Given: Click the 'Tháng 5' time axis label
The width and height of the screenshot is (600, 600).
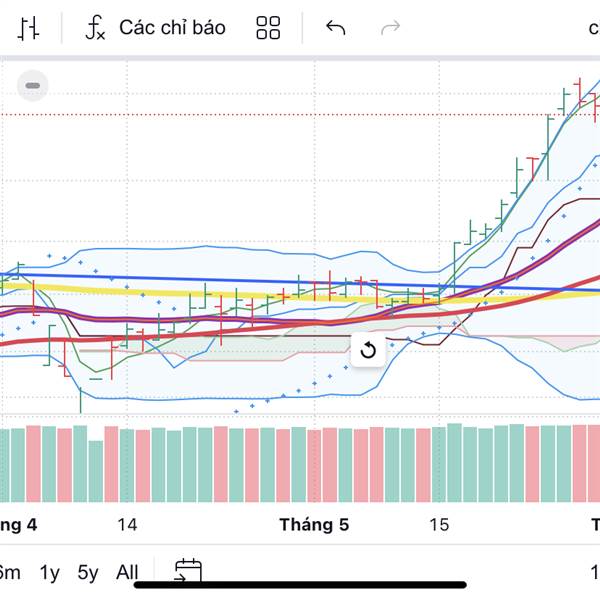Looking at the screenshot, I should (314, 525).
